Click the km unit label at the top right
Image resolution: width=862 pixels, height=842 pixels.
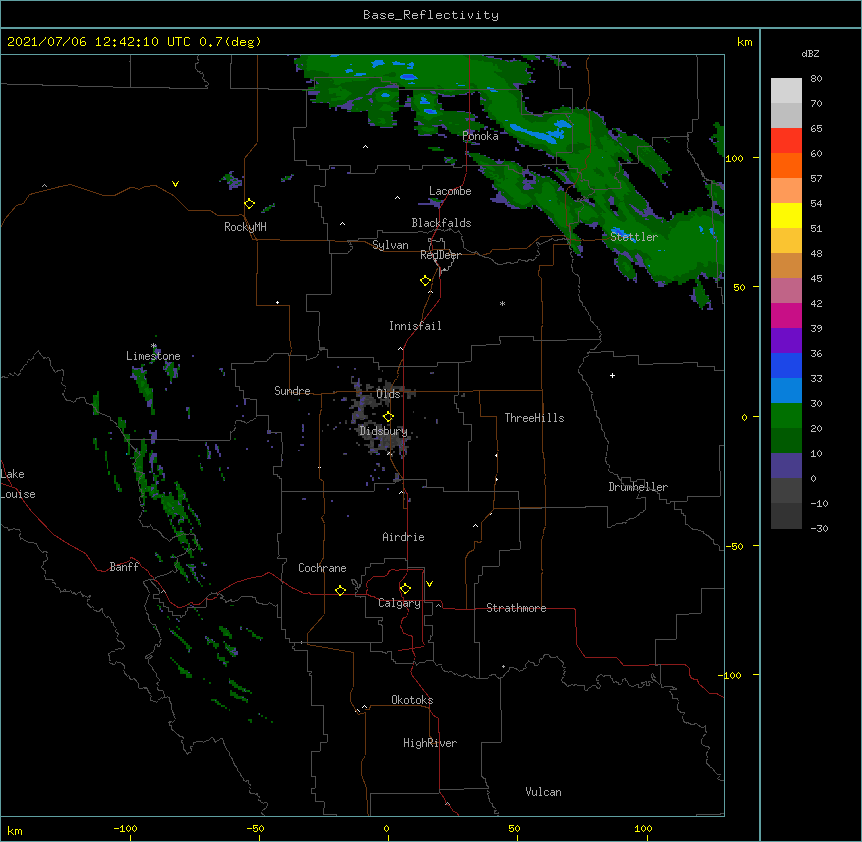[x=745, y=42]
